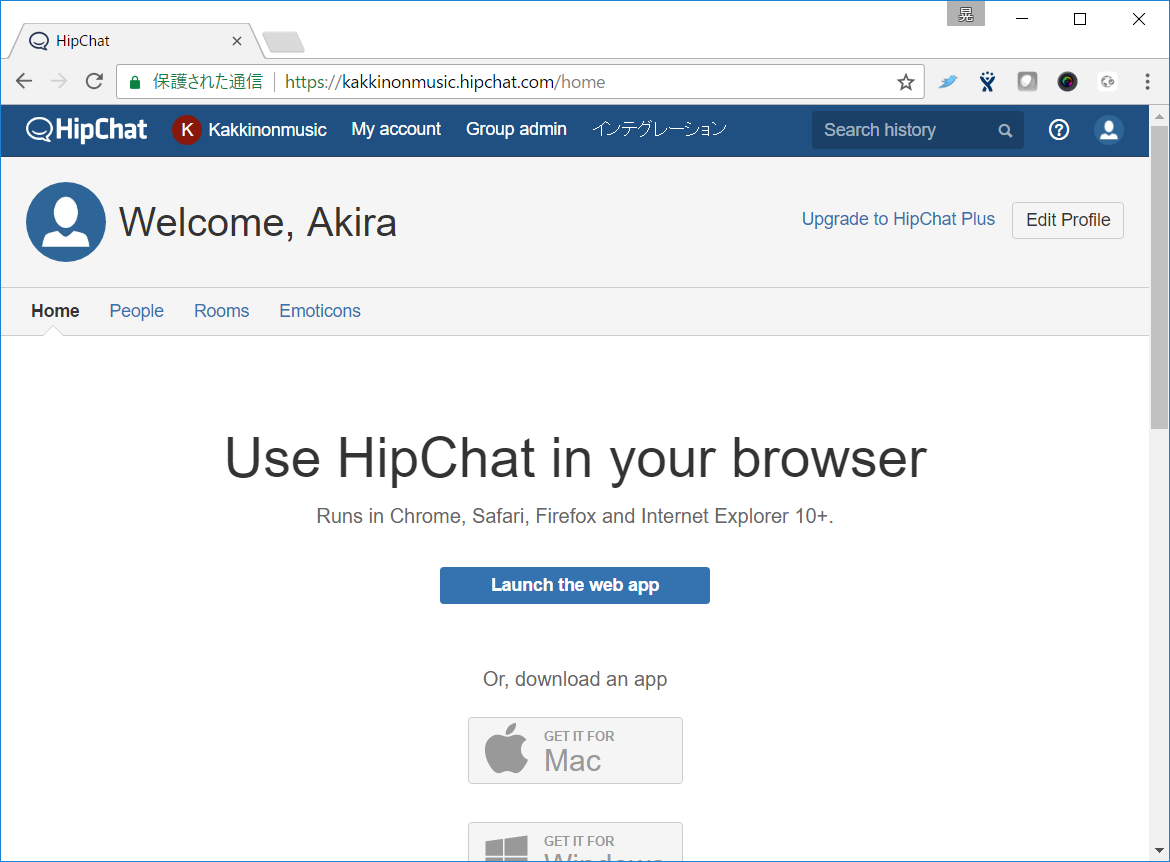Screen dimensions: 1170x862
Task: Click the large Akira profile picture
Action: (66, 222)
